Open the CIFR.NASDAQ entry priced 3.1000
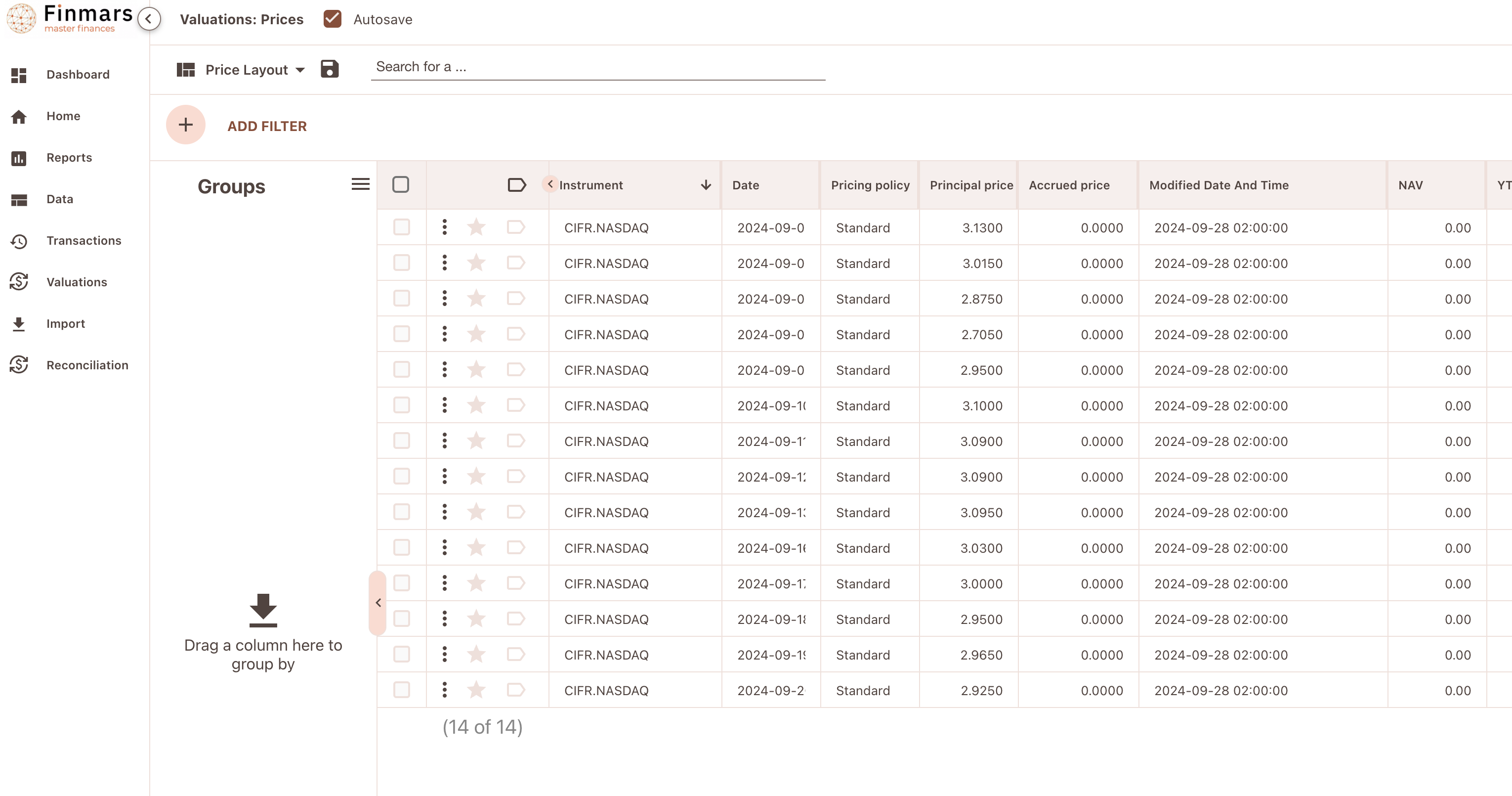This screenshot has height=796, width=1512. coord(606,406)
